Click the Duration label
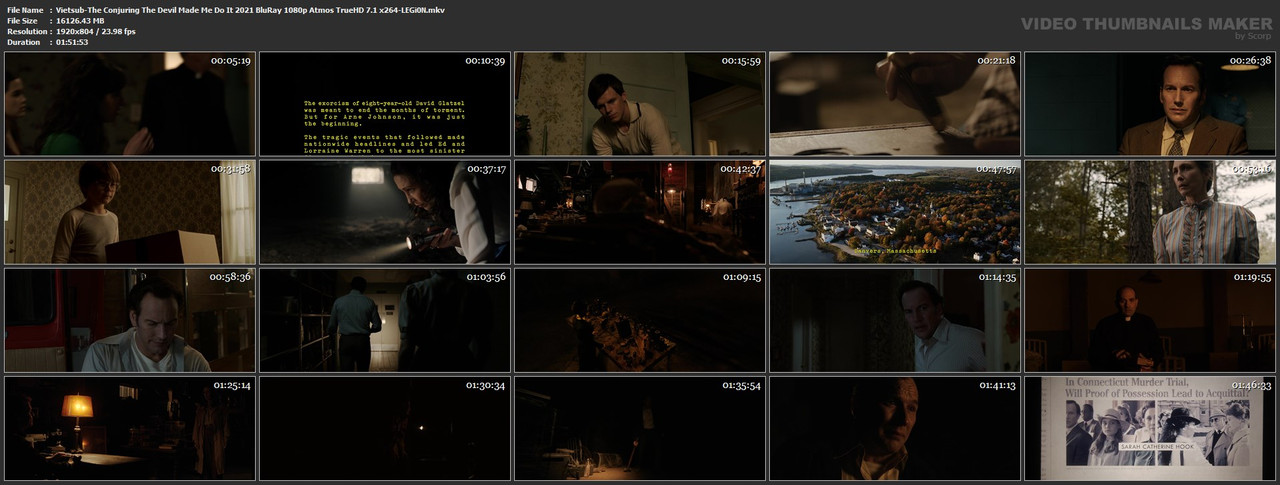The height and width of the screenshot is (485, 1280). [x=23, y=42]
